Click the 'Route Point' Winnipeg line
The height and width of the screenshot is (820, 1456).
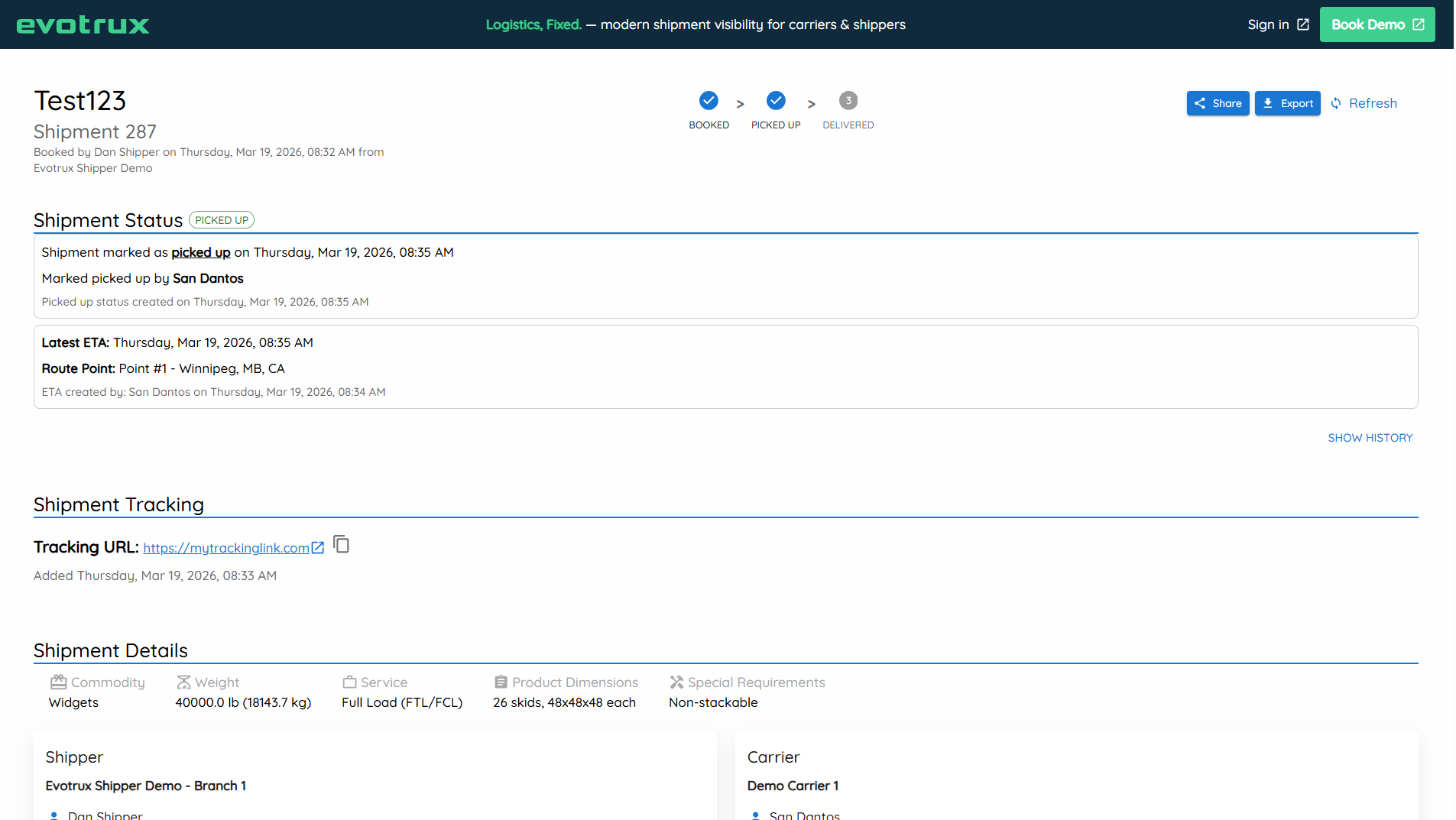pos(163,368)
